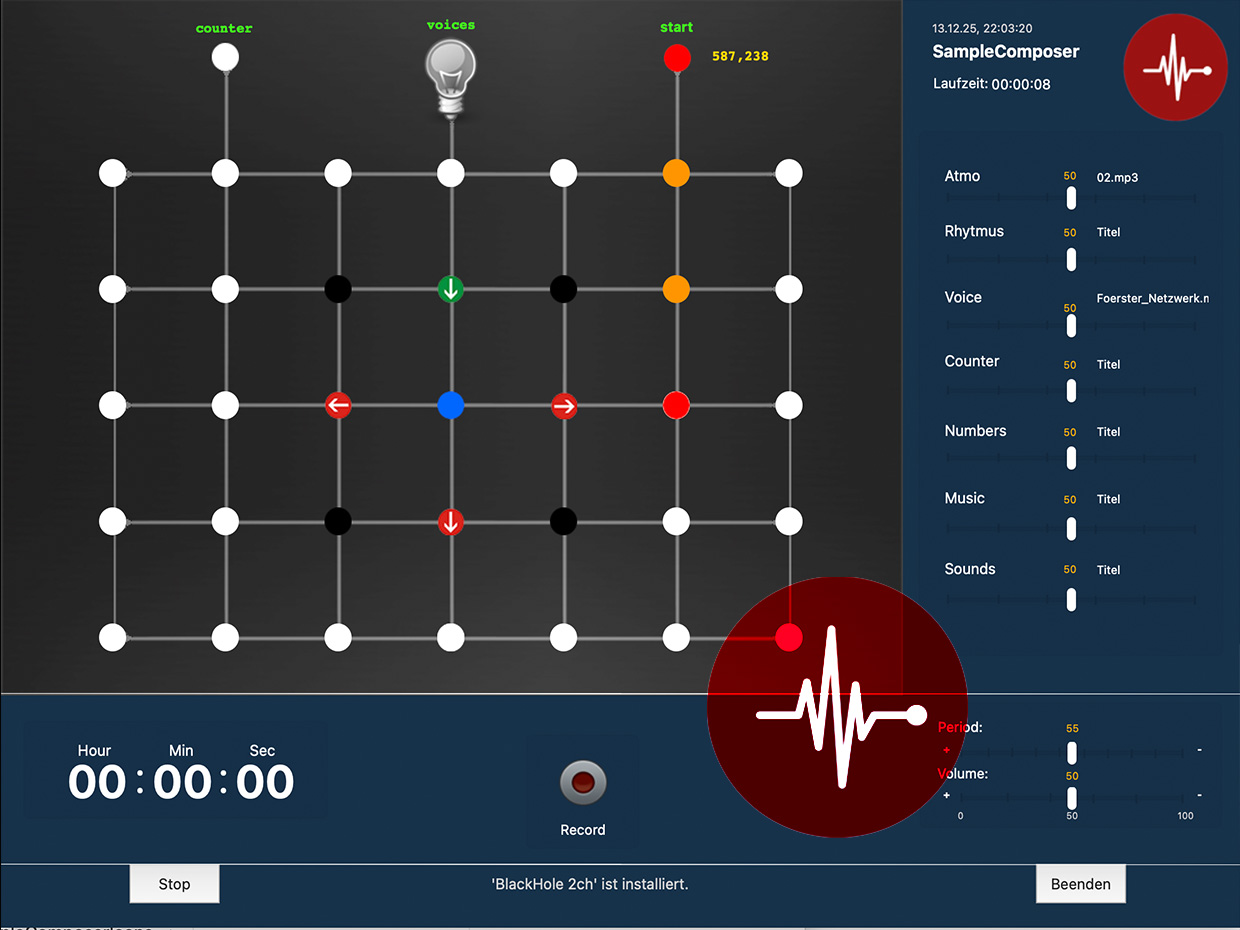Select the blue center node of the grid
1240x930 pixels.
(451, 405)
